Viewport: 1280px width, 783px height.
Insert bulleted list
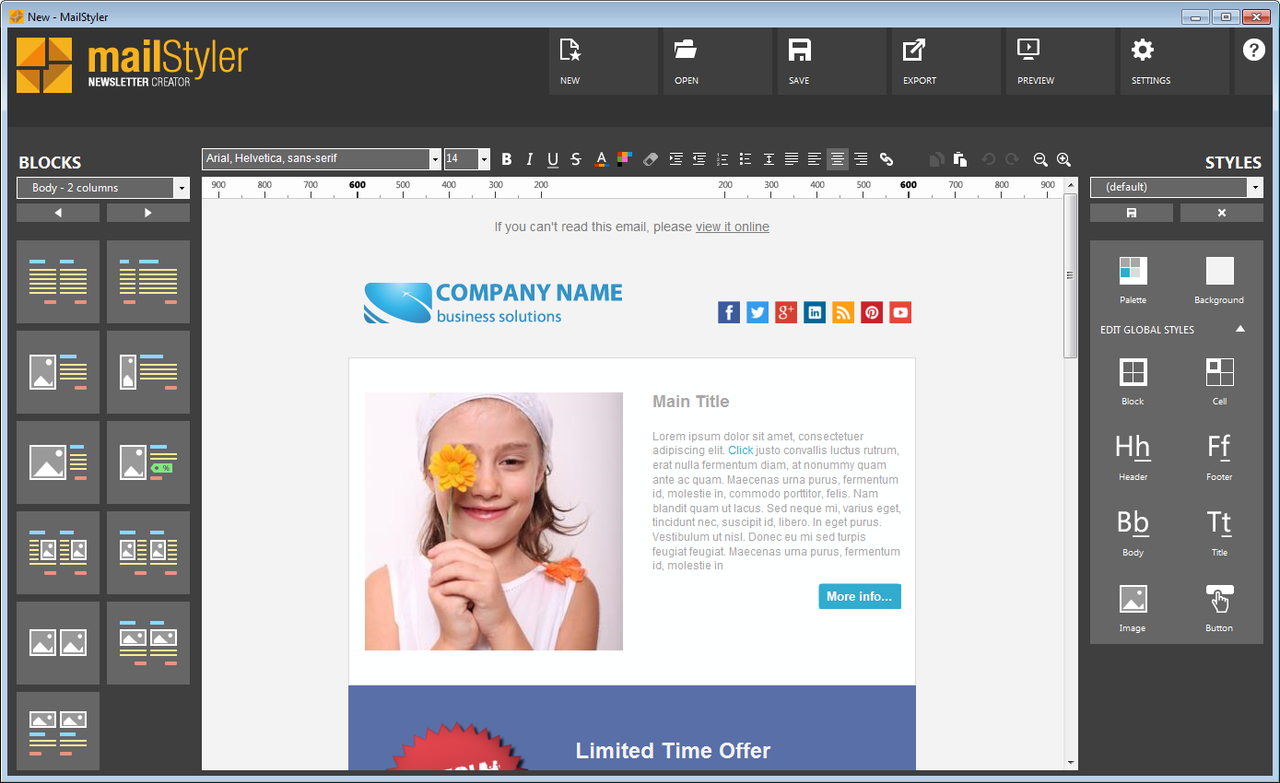pos(745,159)
